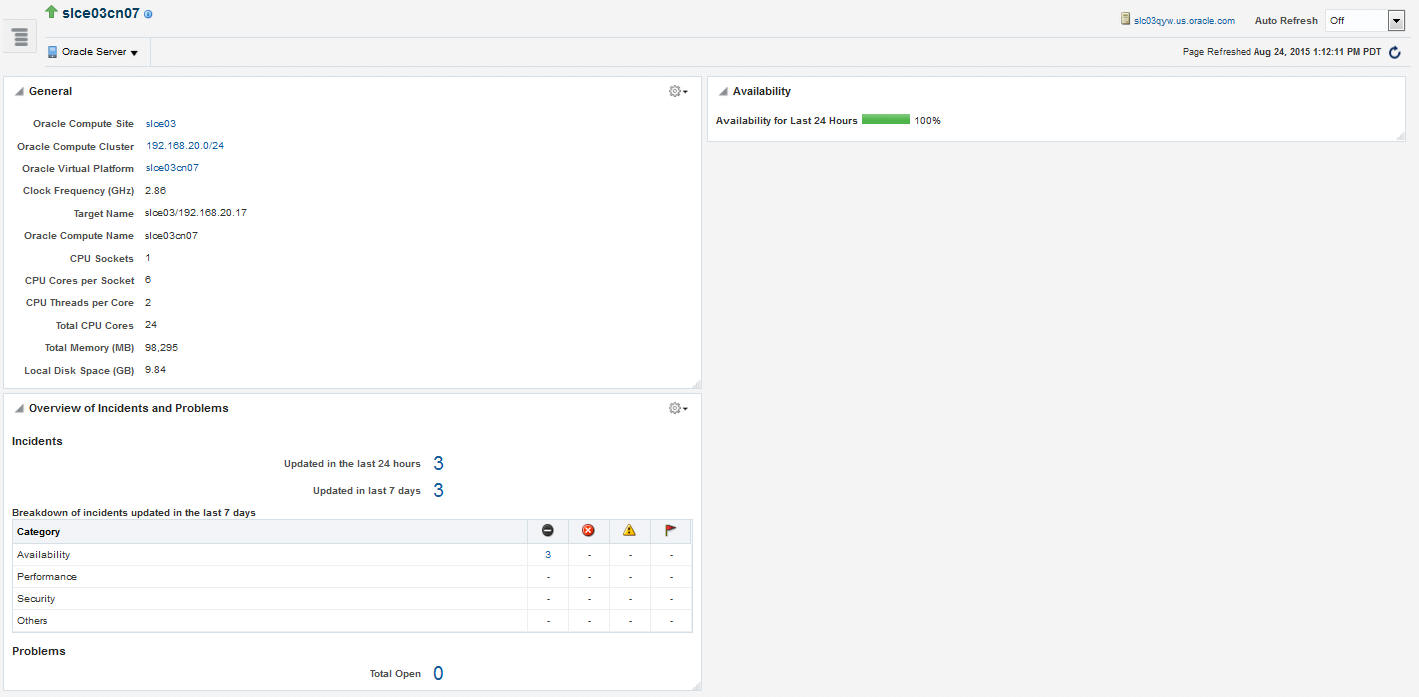
Task: Open the slc03qyw.us.oracle.com host link
Action: [1184, 21]
